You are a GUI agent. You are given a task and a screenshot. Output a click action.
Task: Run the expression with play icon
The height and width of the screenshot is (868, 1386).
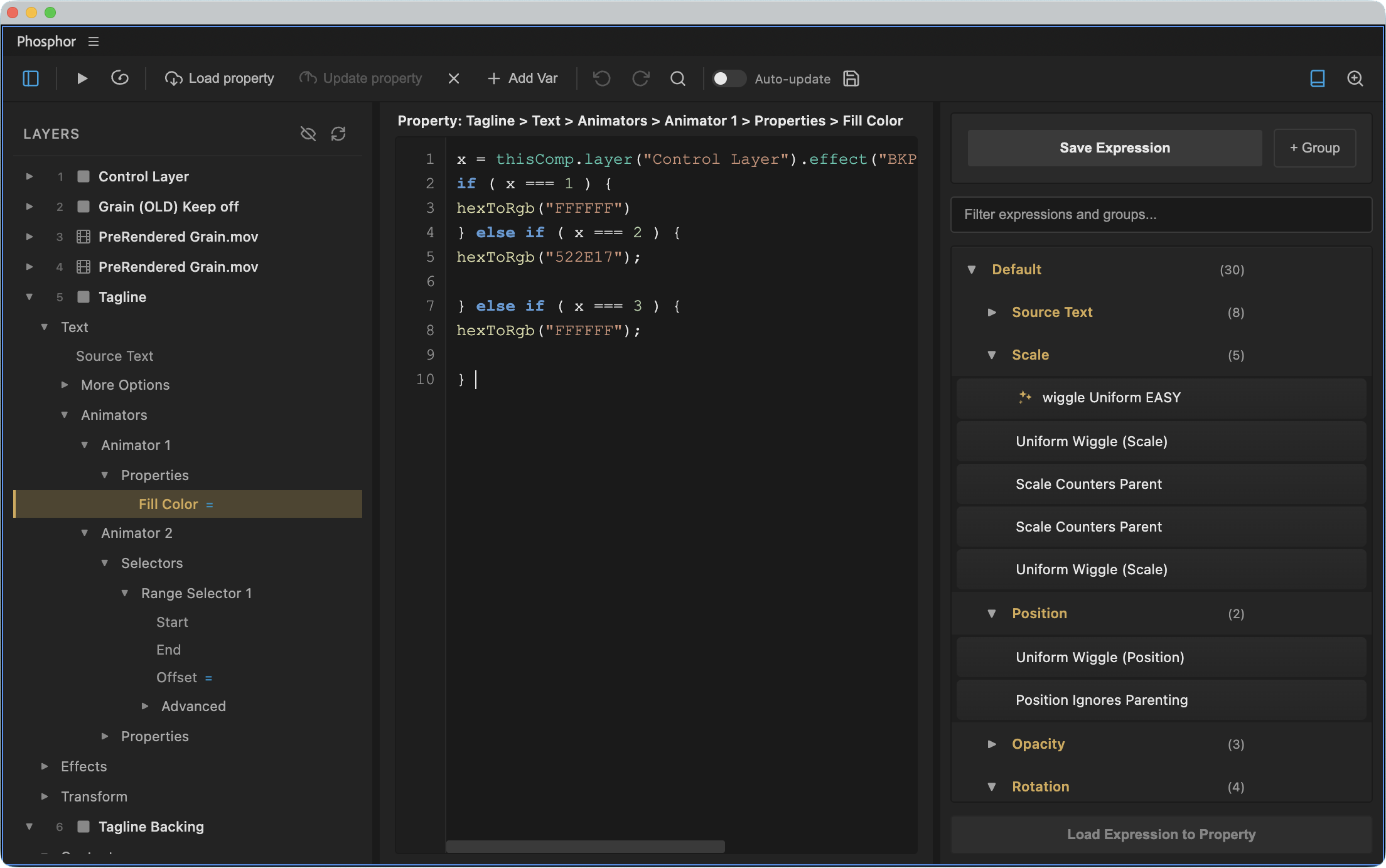point(82,78)
